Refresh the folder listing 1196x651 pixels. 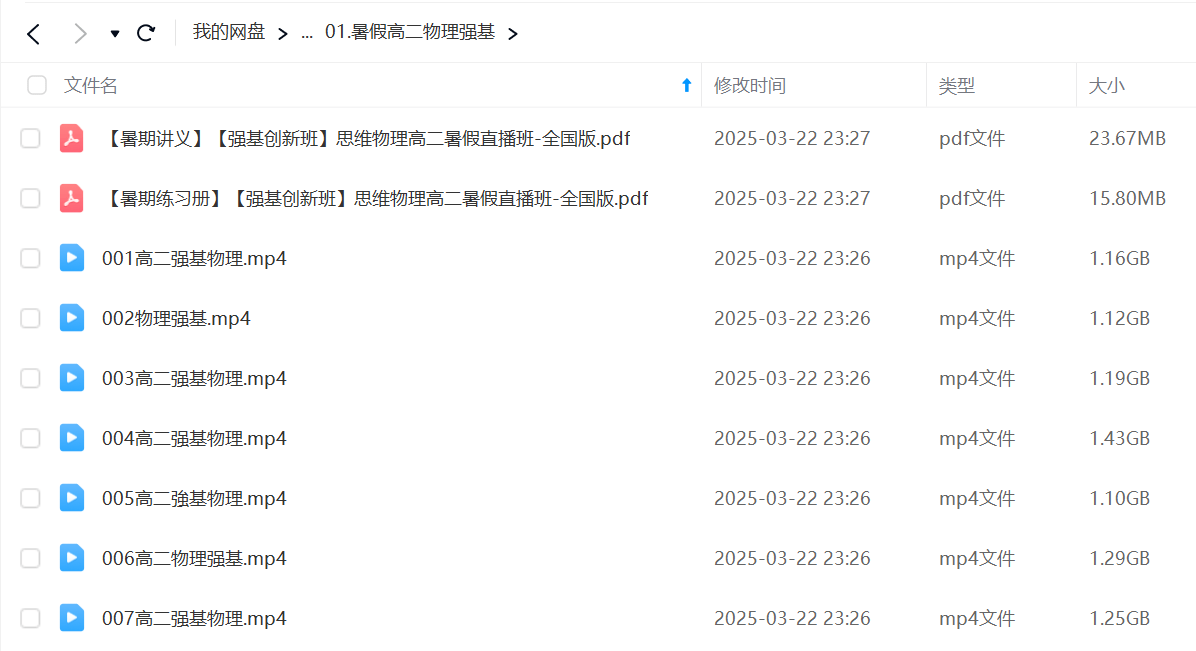(x=146, y=33)
